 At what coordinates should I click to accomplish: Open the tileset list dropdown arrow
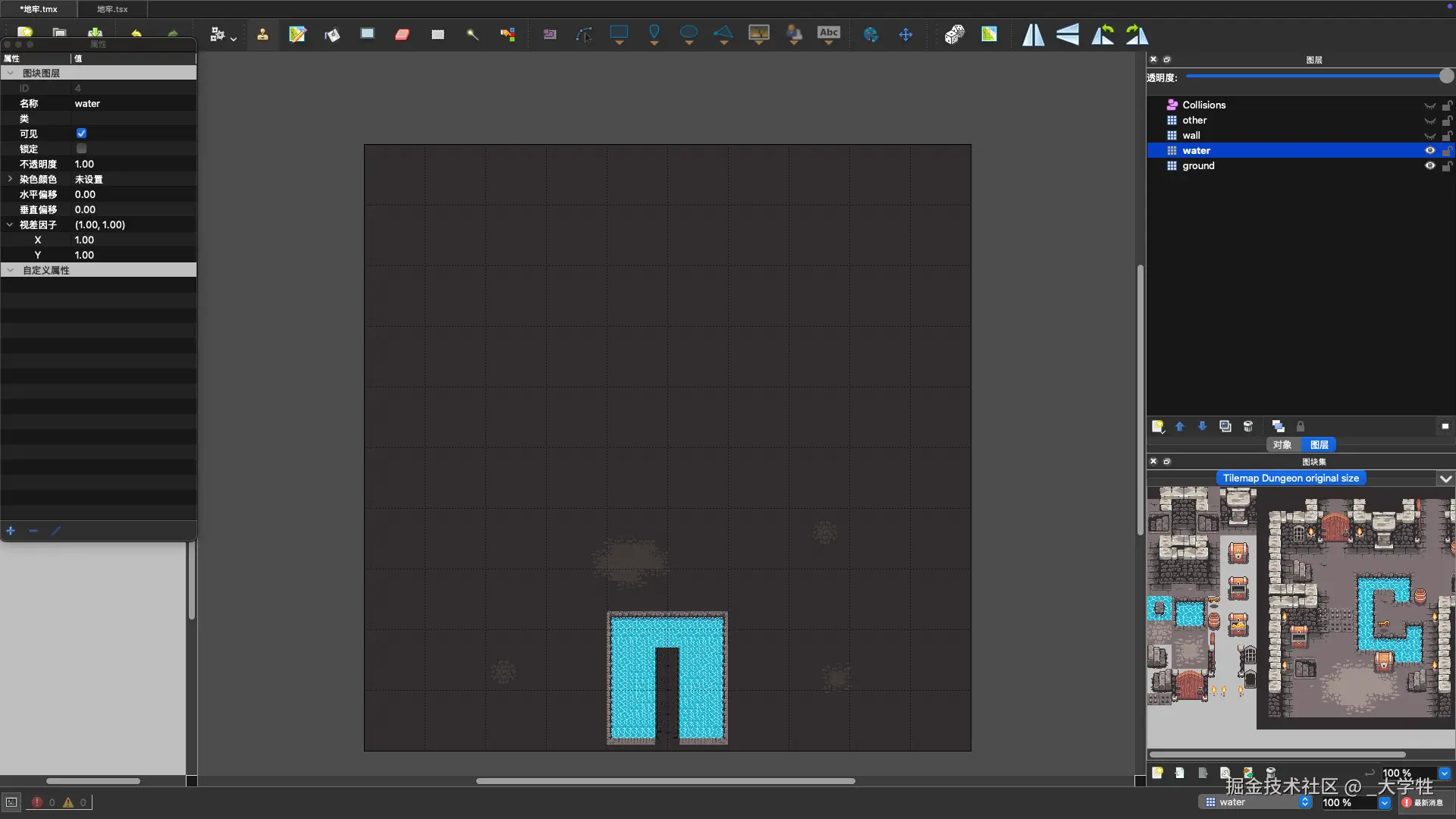click(x=1445, y=479)
